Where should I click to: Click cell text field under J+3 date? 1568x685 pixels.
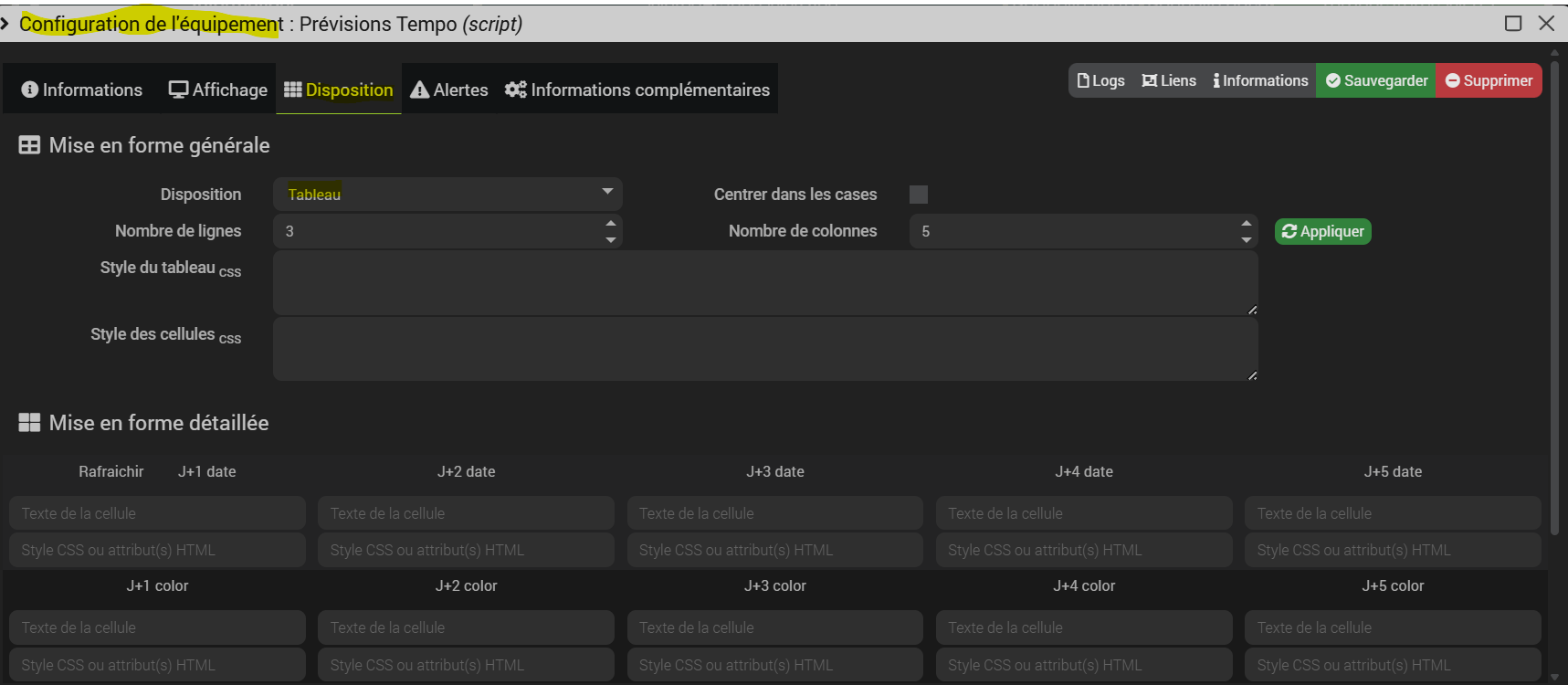click(774, 513)
